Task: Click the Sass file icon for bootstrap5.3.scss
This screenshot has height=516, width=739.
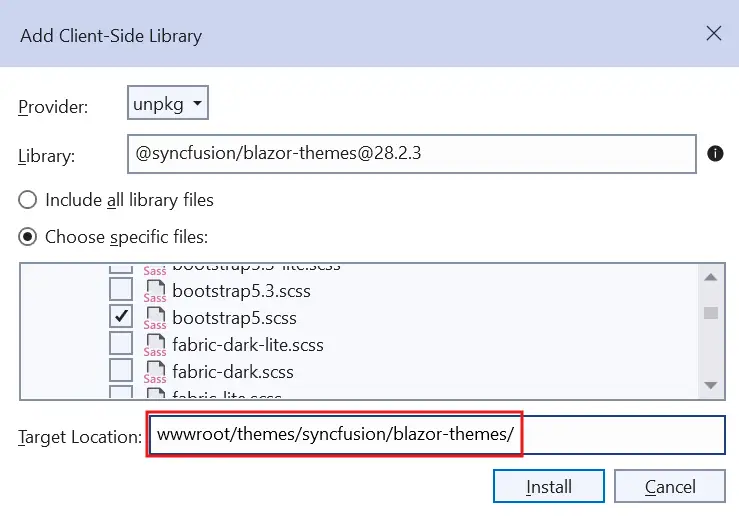Action: tap(154, 292)
